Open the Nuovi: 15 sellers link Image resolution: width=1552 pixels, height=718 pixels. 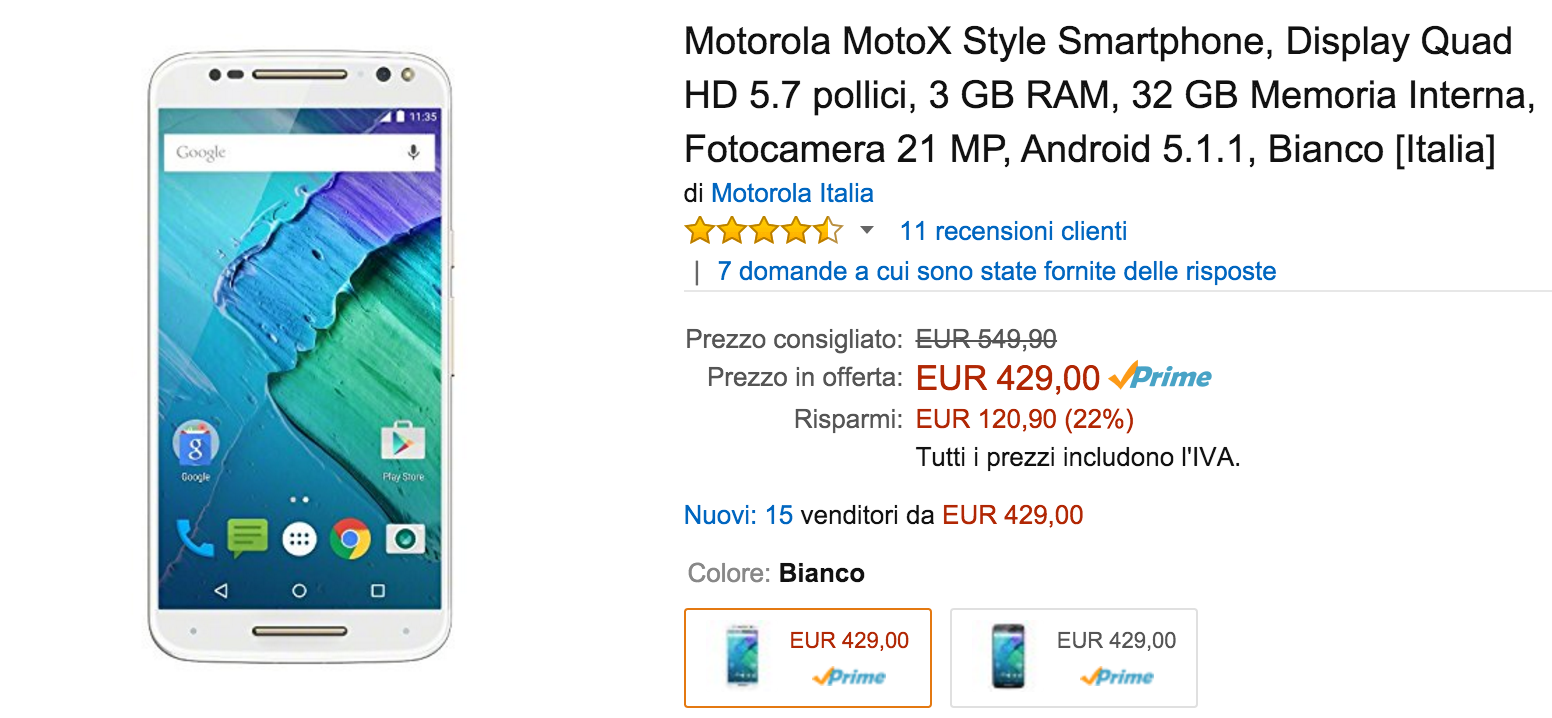click(738, 515)
